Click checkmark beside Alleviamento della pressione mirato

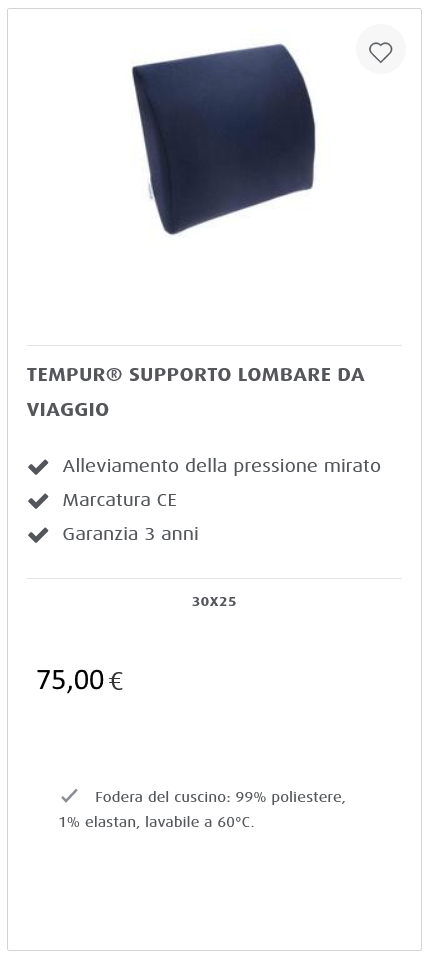[38, 467]
